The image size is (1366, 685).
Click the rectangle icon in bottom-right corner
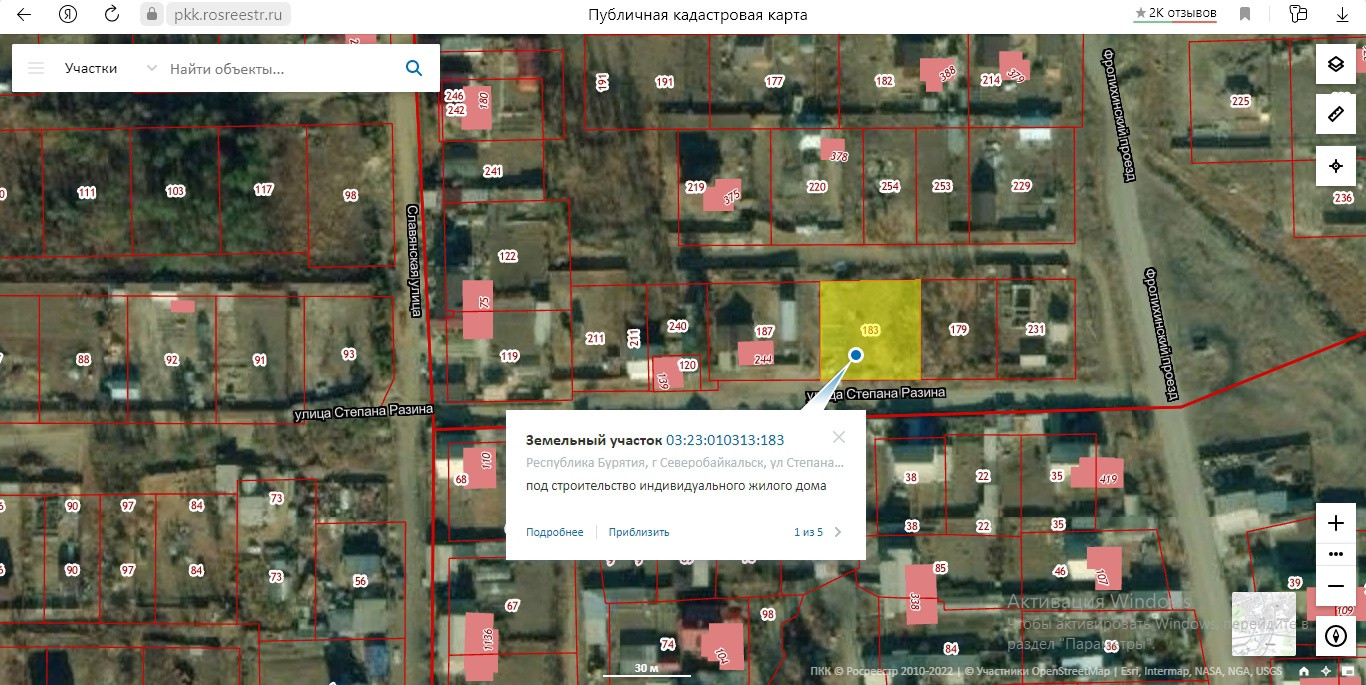[x=1348, y=671]
